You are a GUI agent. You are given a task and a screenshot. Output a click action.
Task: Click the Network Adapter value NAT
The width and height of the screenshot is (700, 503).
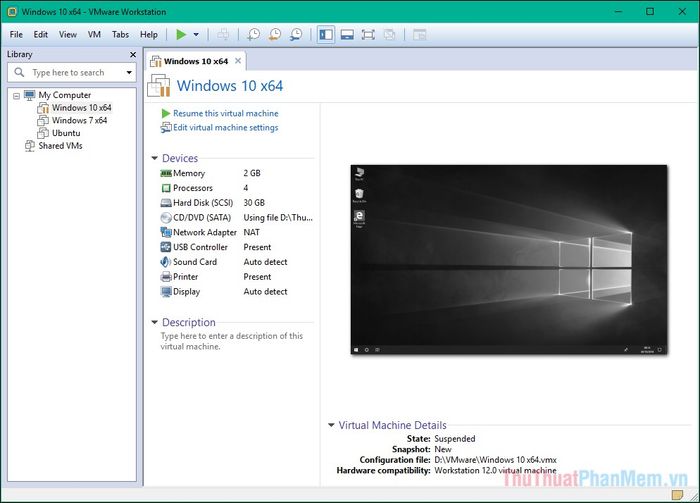[x=251, y=232]
